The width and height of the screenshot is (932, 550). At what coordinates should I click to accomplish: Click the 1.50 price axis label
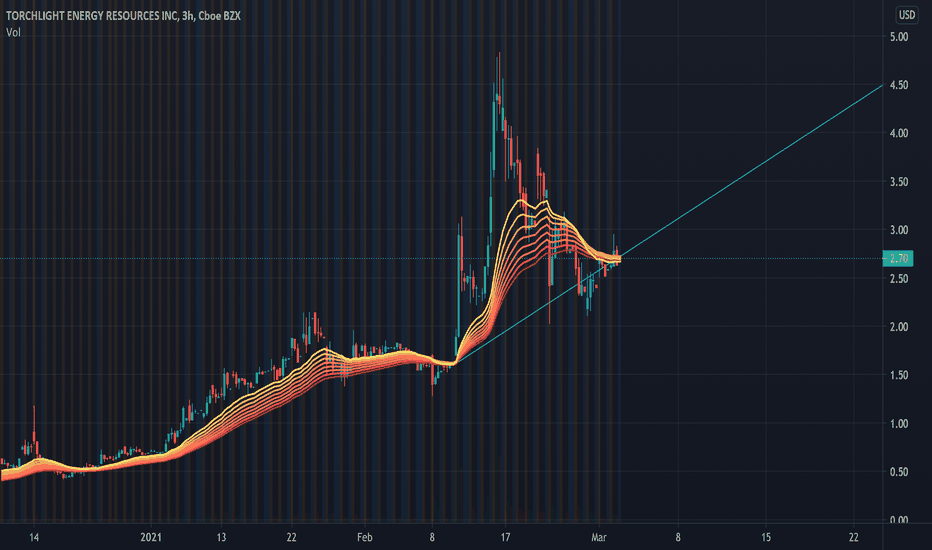point(899,375)
